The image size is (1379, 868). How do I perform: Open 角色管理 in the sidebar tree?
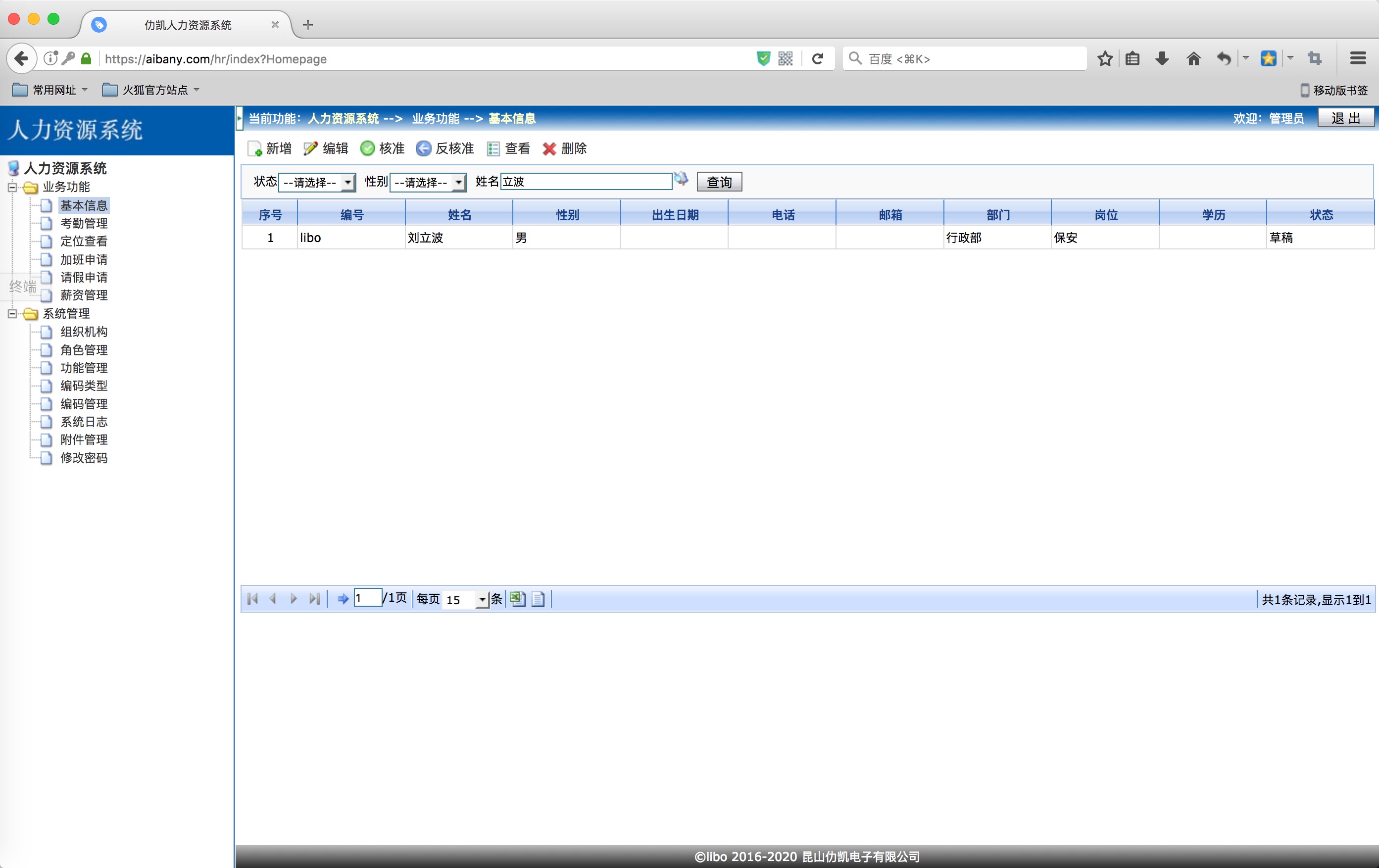tap(84, 350)
